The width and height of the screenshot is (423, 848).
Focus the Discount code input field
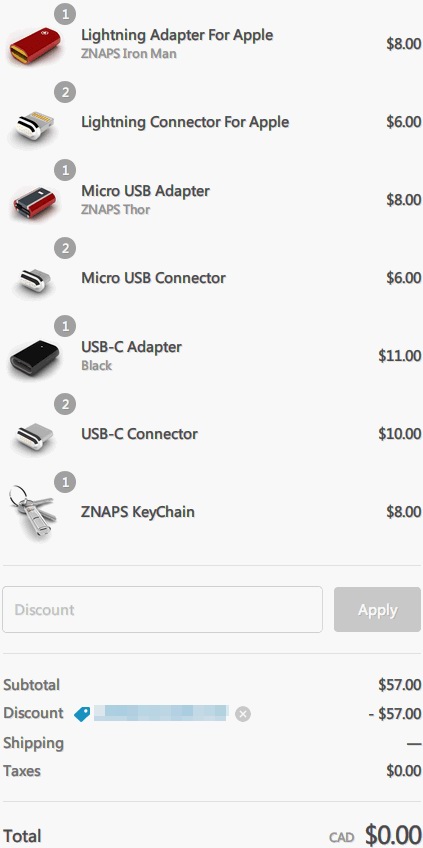pos(162,610)
